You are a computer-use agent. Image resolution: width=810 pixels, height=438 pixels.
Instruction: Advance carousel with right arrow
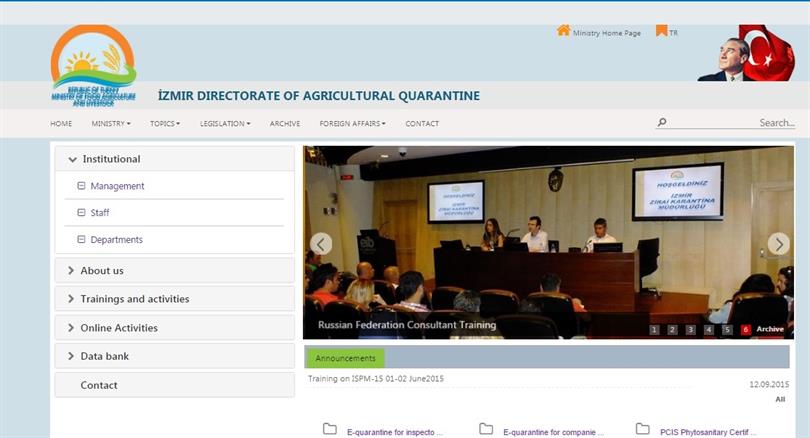(778, 244)
